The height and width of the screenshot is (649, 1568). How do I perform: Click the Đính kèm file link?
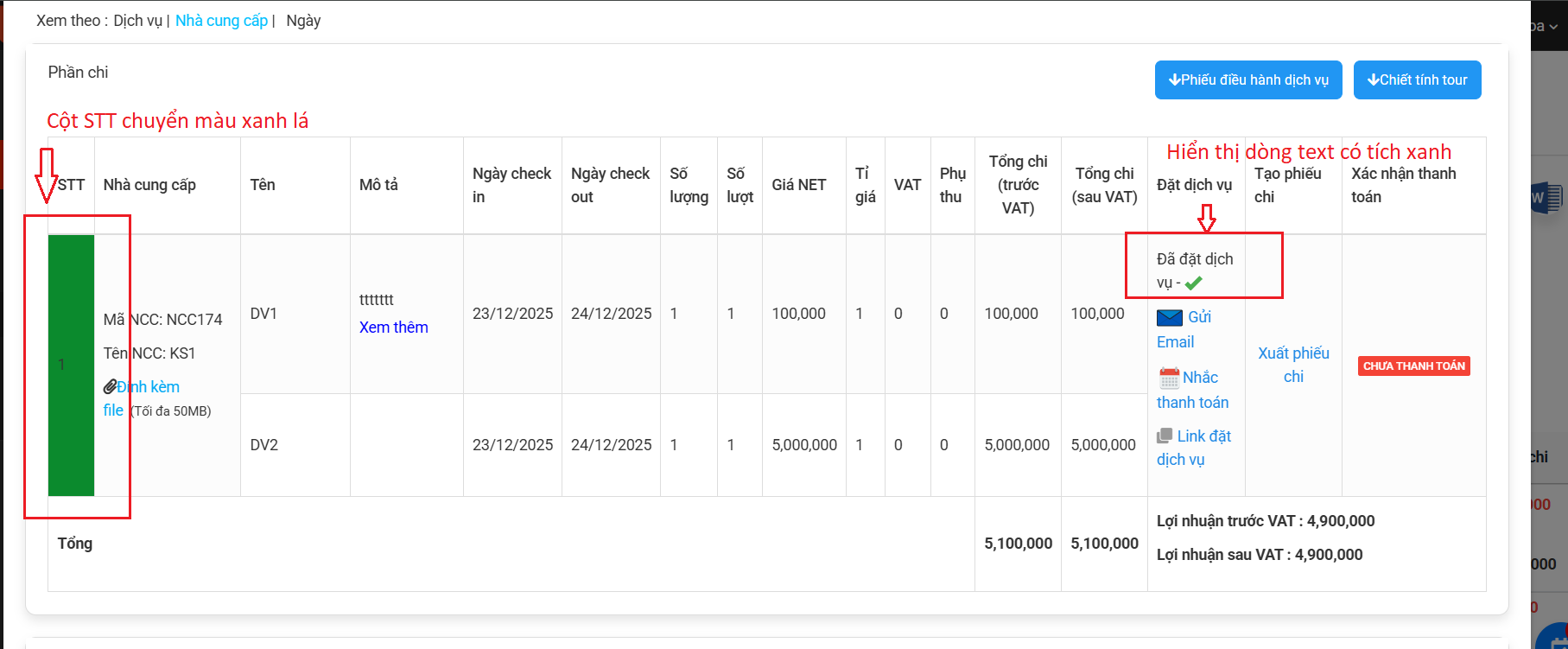pyautogui.click(x=148, y=387)
